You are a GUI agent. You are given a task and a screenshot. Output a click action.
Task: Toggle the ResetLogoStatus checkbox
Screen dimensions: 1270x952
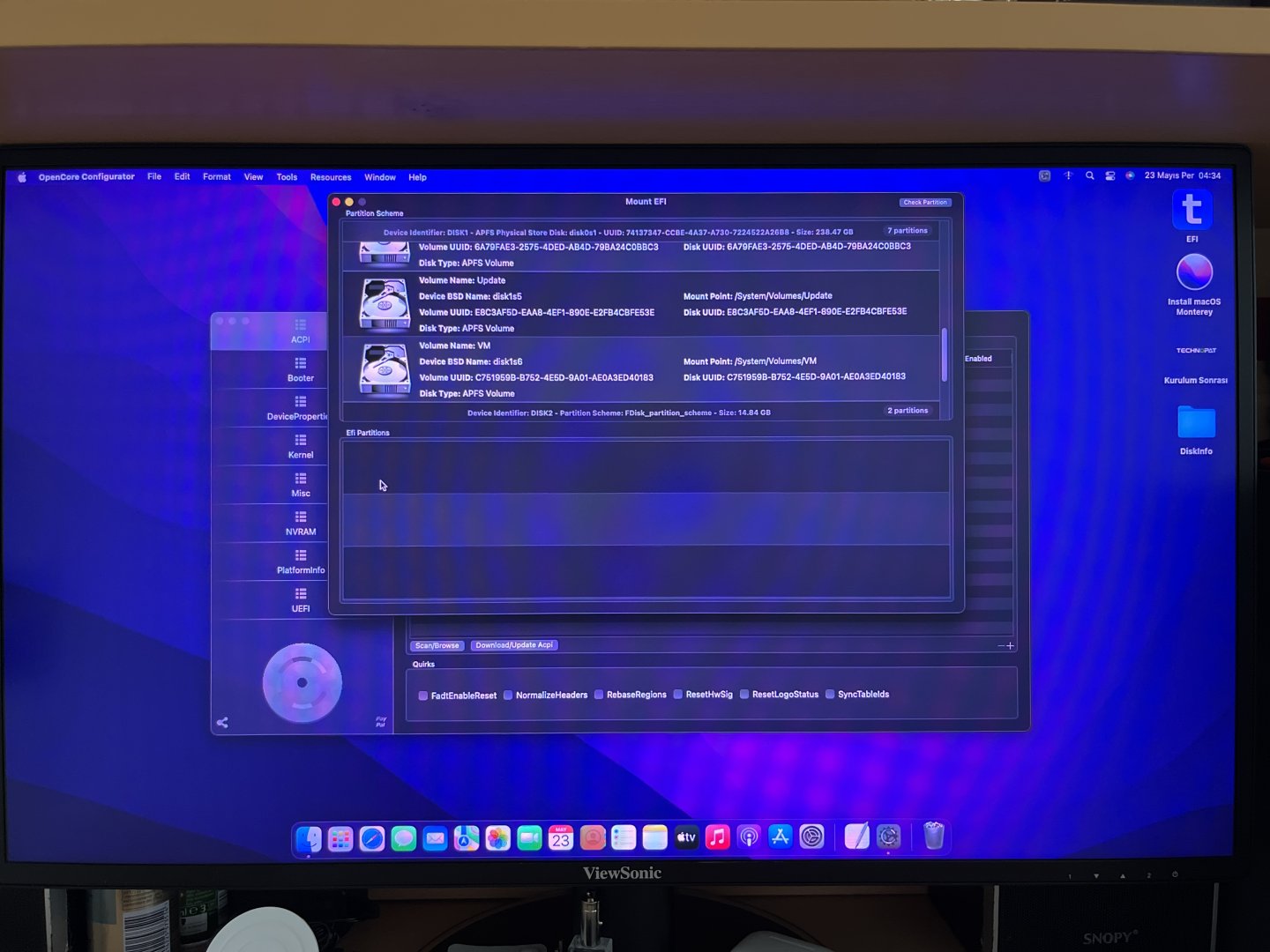tap(744, 695)
